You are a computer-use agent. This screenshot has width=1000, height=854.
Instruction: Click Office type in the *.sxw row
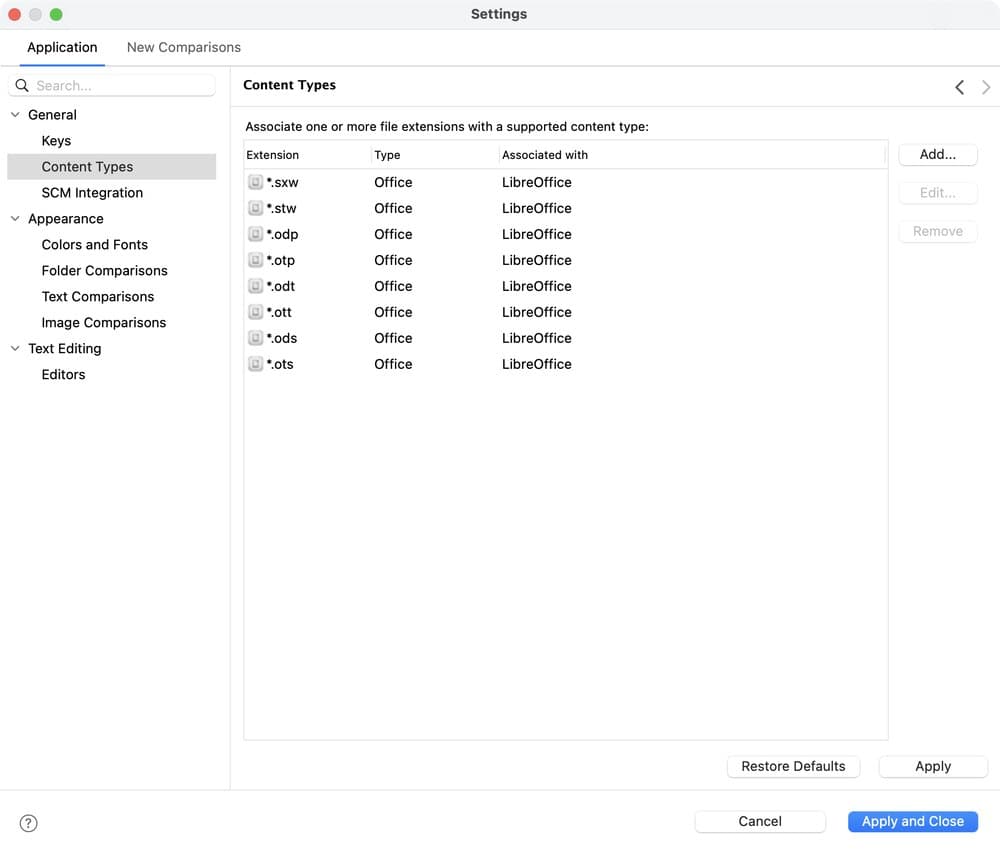393,182
